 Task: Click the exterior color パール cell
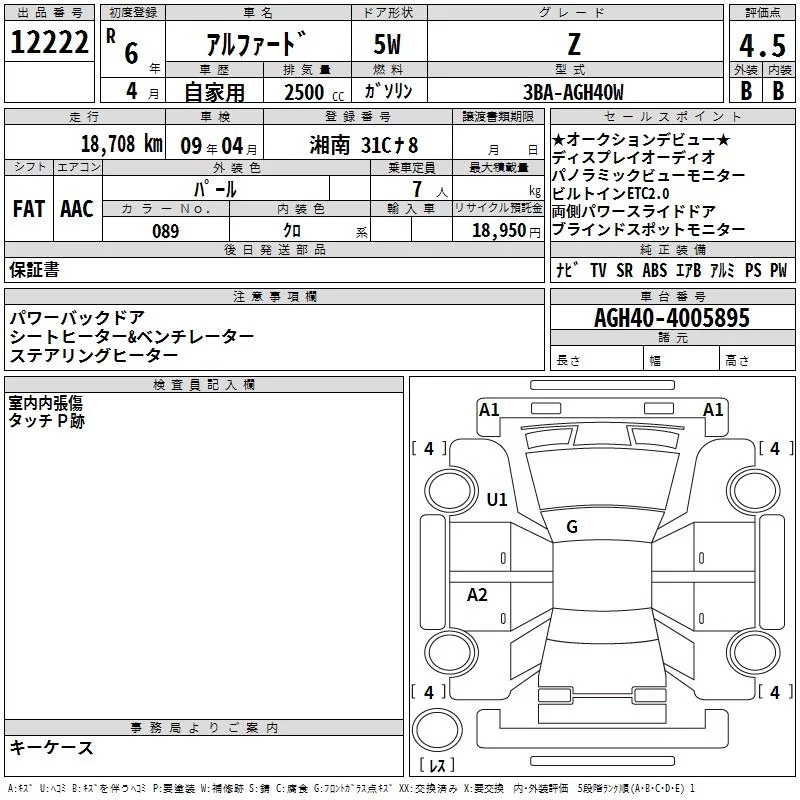[x=215, y=189]
